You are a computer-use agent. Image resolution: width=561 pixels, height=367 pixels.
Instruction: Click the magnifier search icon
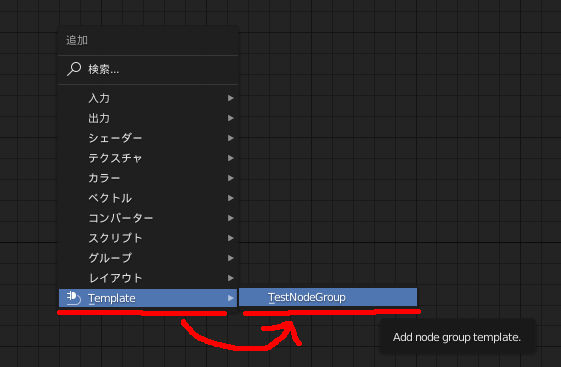pyautogui.click(x=74, y=69)
